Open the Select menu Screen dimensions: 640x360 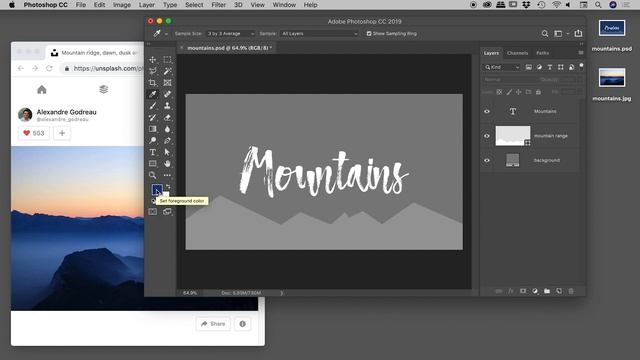coord(194,5)
